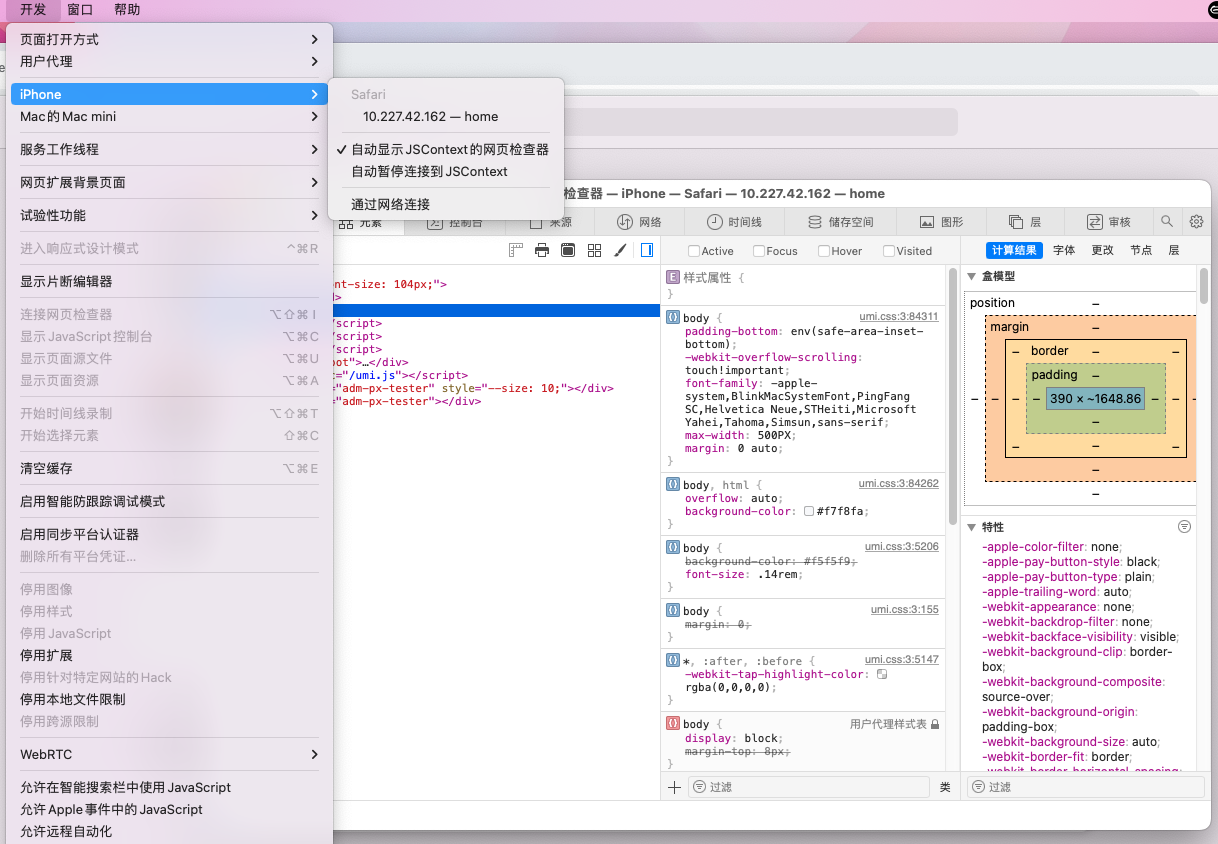Click the style attribute 'E' badge icon

click(x=673, y=277)
